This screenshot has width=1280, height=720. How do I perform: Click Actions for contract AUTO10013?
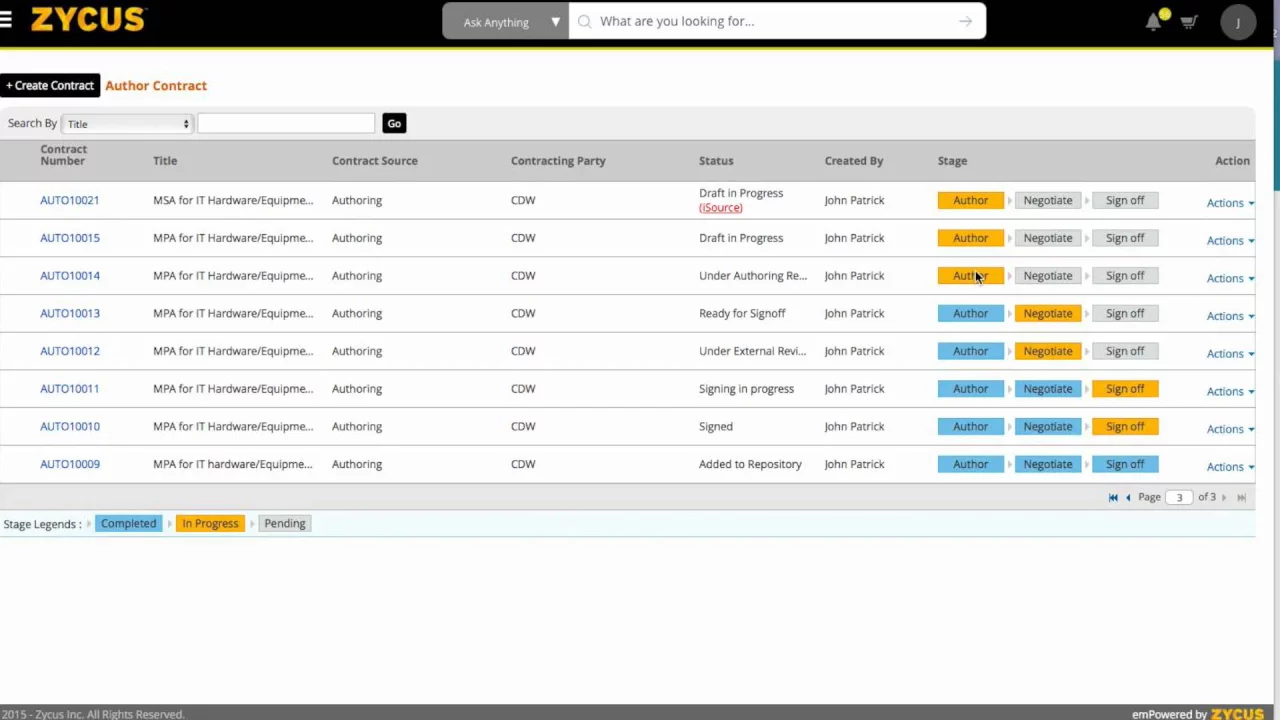[1225, 315]
